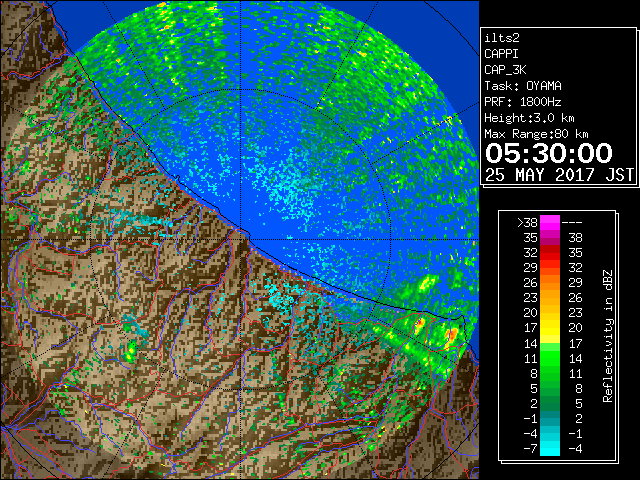Pick the dark red 32–35 dBZ swatch

tap(550, 253)
